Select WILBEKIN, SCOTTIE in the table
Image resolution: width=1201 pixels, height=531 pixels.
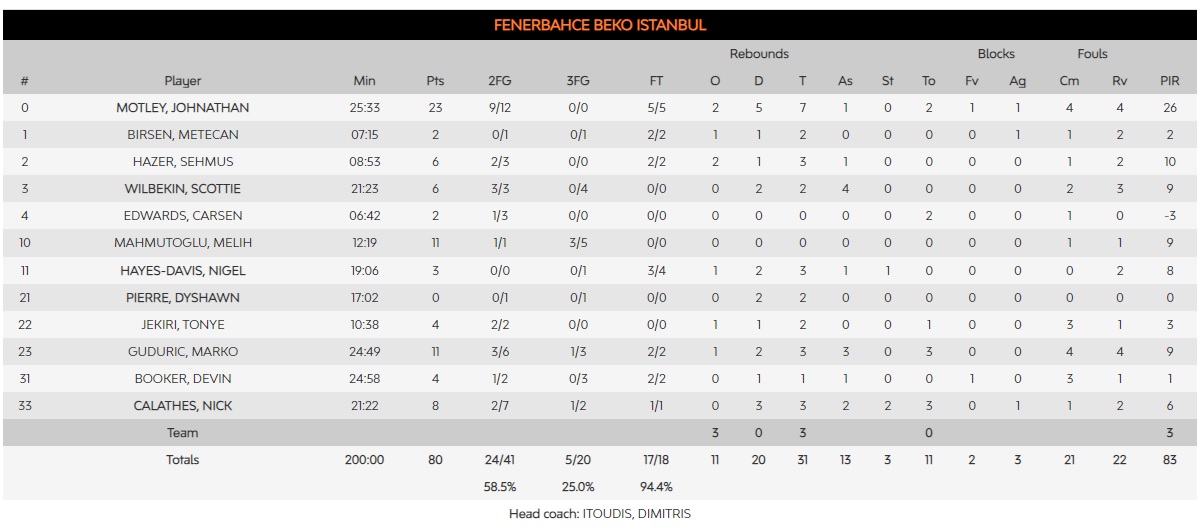pos(183,189)
